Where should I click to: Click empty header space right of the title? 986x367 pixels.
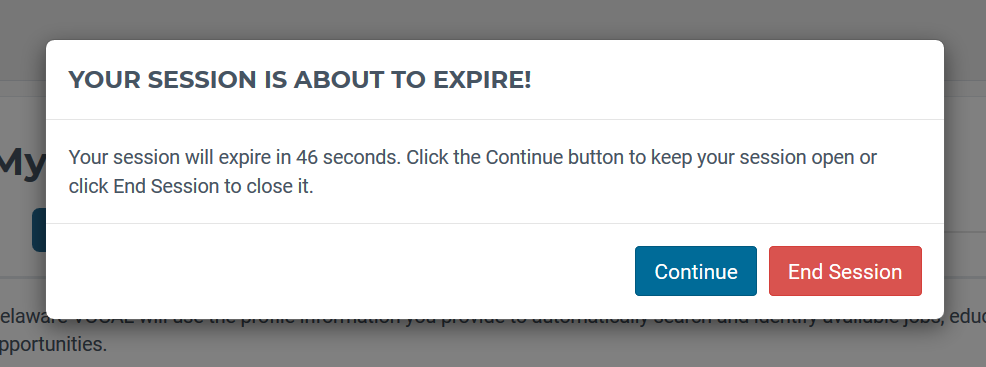[736, 80]
